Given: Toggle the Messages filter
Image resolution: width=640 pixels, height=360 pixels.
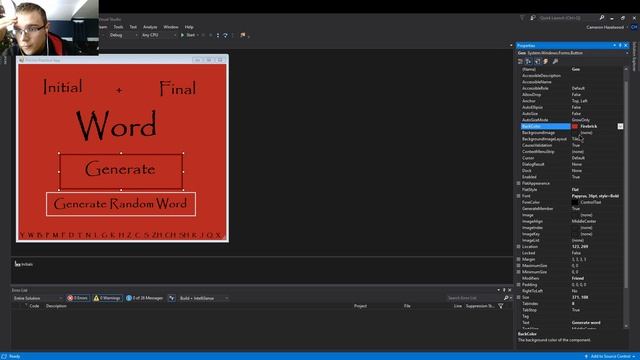Looking at the screenshot, I should [144, 298].
